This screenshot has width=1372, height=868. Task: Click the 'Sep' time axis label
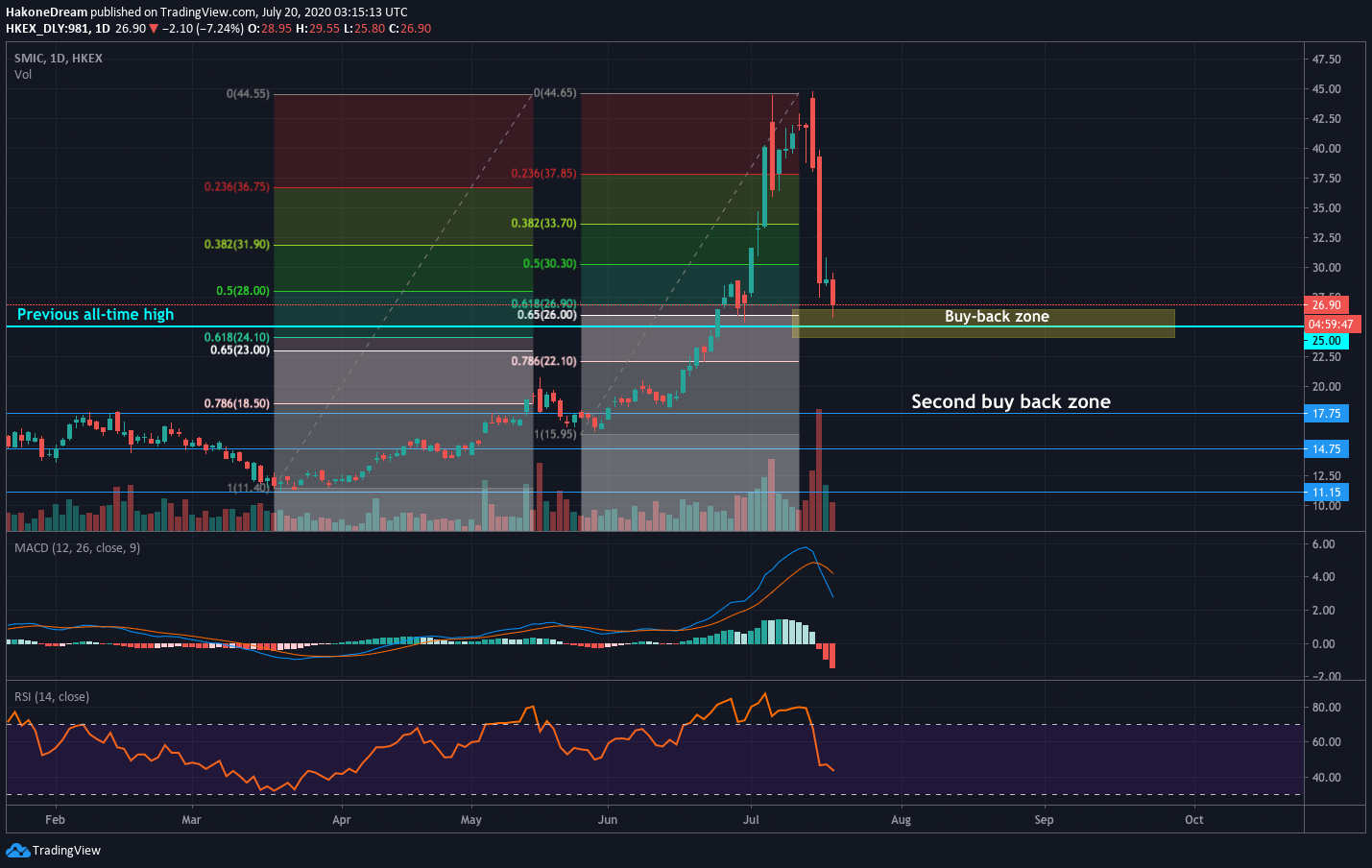click(x=1044, y=820)
